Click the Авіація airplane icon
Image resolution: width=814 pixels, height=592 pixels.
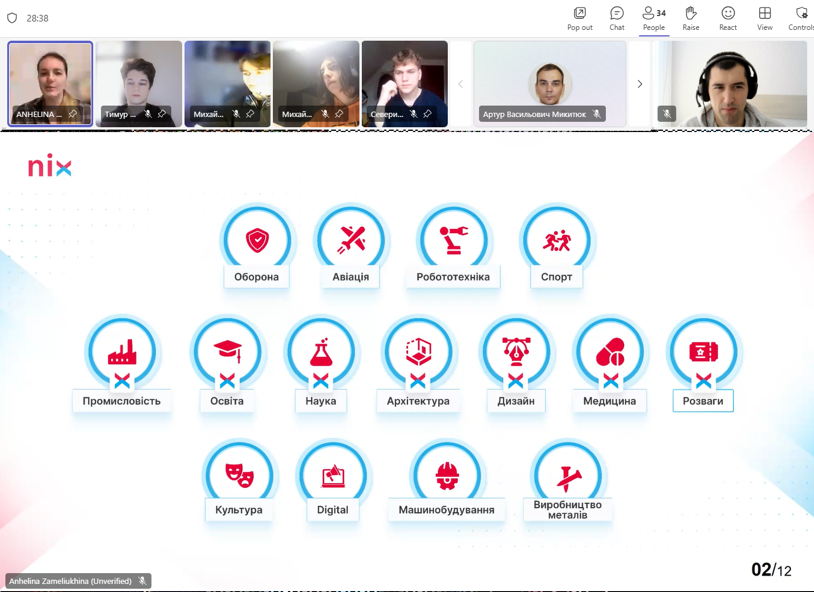[x=351, y=240]
